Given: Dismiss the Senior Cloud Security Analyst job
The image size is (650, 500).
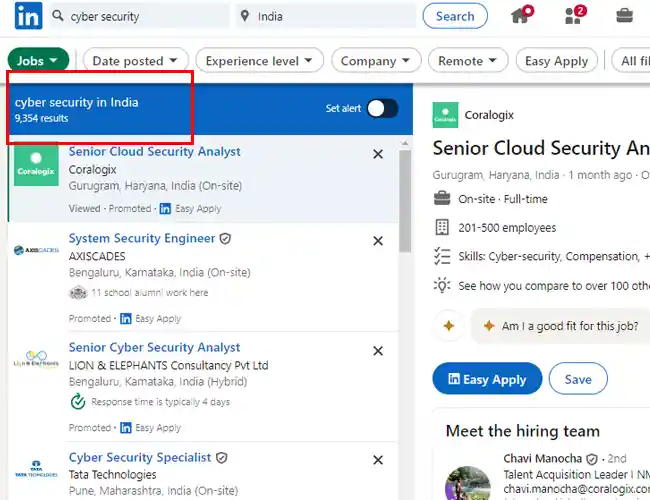Looking at the screenshot, I should tap(378, 154).
